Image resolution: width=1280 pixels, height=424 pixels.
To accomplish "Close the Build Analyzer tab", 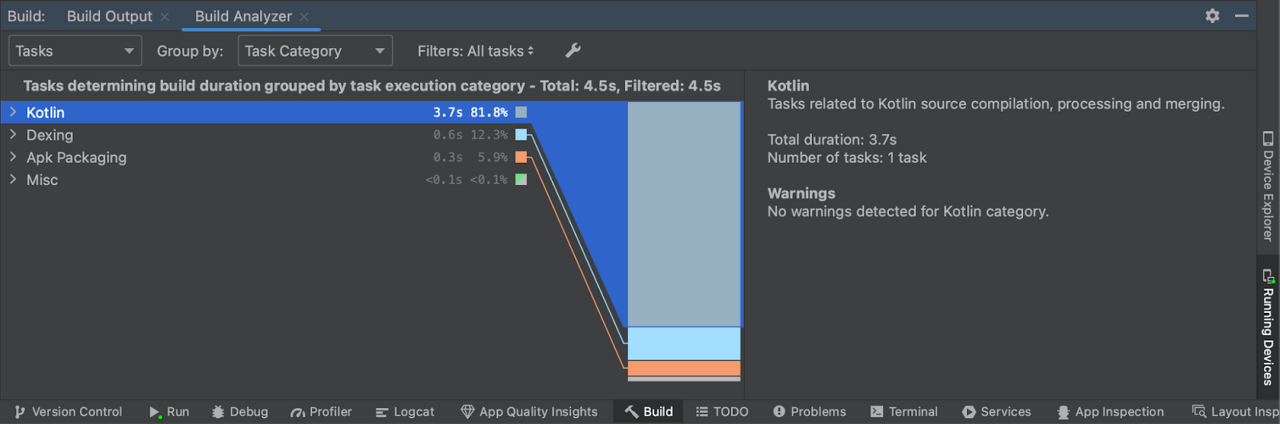I will click(x=303, y=17).
